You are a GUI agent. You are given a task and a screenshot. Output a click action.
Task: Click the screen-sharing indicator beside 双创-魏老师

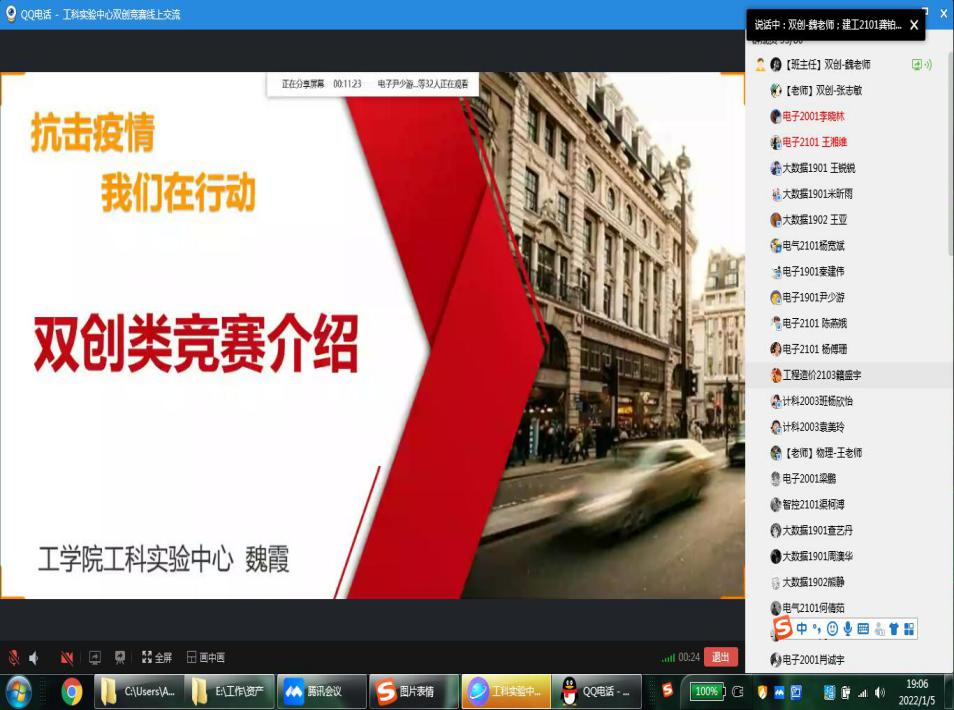[x=920, y=65]
